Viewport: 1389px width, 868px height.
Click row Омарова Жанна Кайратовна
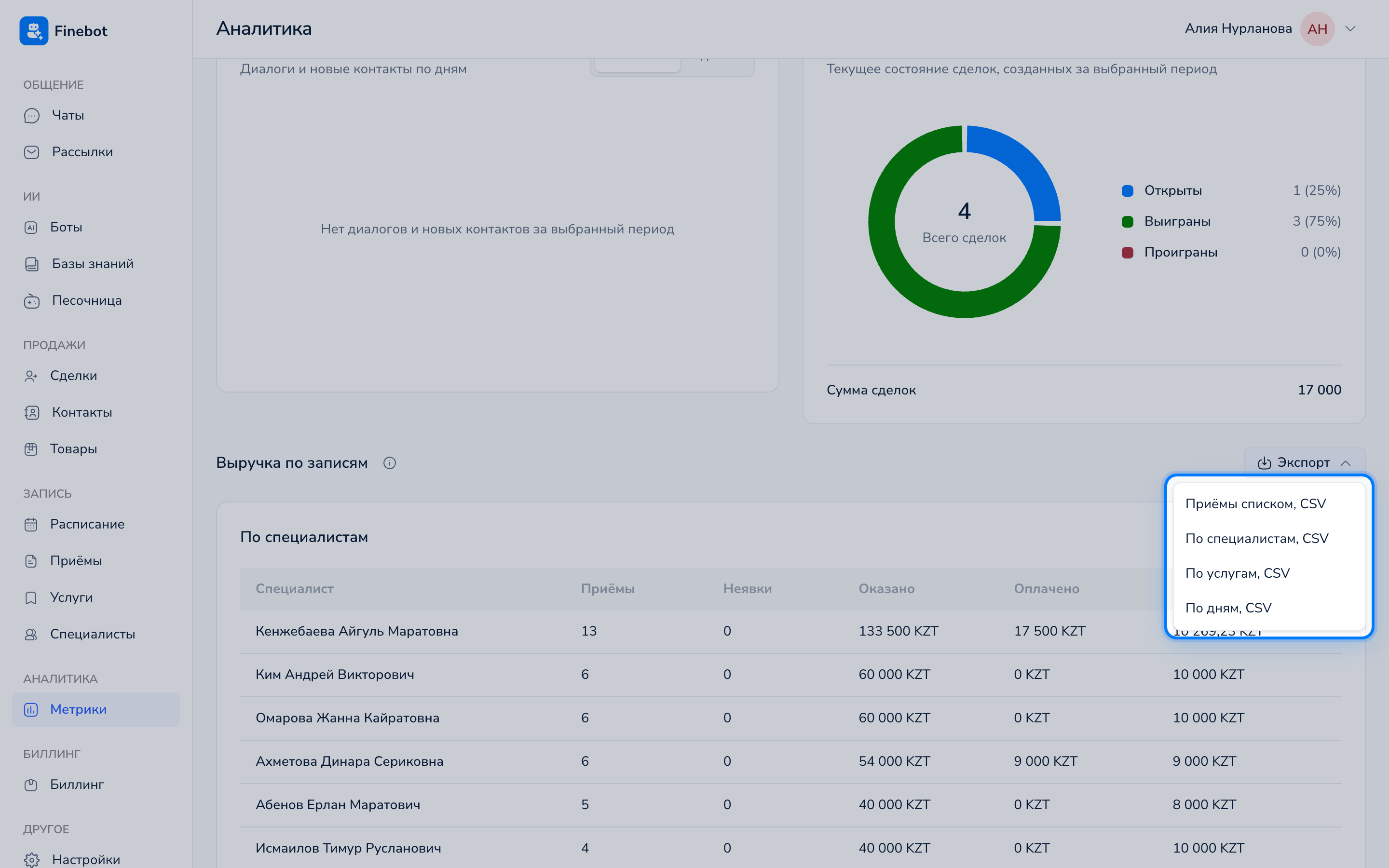791,718
